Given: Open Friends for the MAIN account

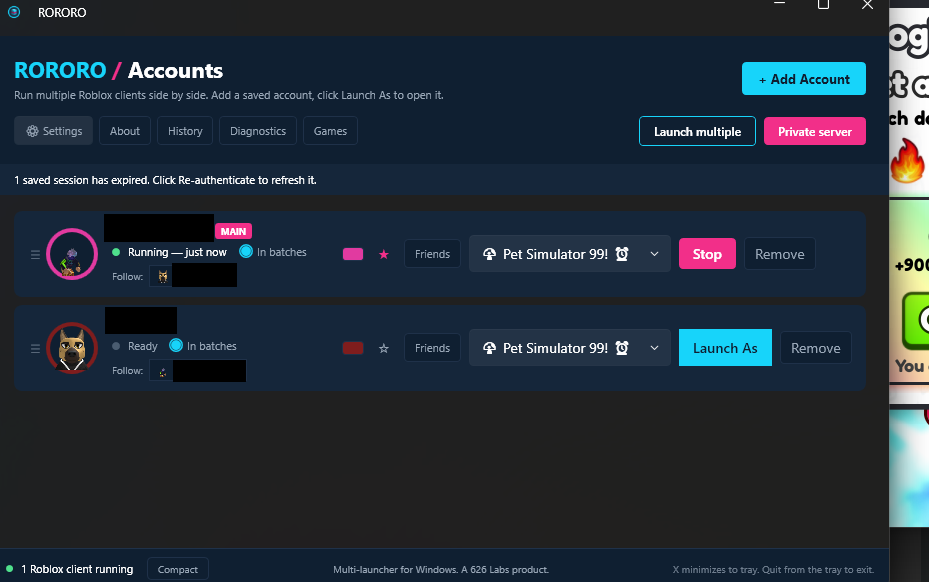Looking at the screenshot, I should coord(433,254).
